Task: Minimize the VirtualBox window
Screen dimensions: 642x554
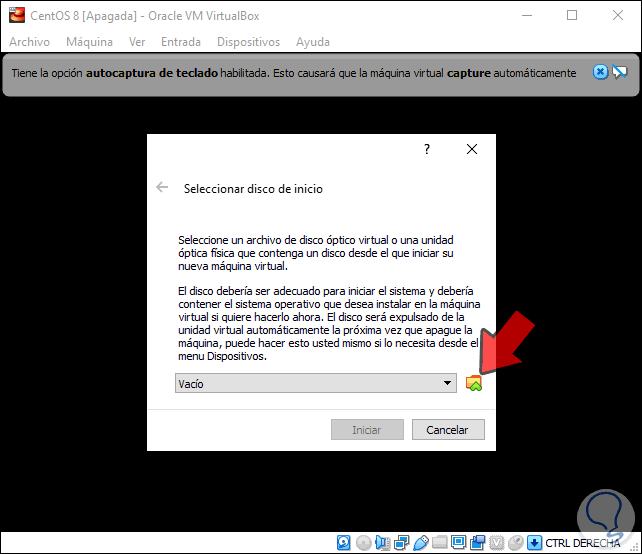Action: [x=527, y=16]
